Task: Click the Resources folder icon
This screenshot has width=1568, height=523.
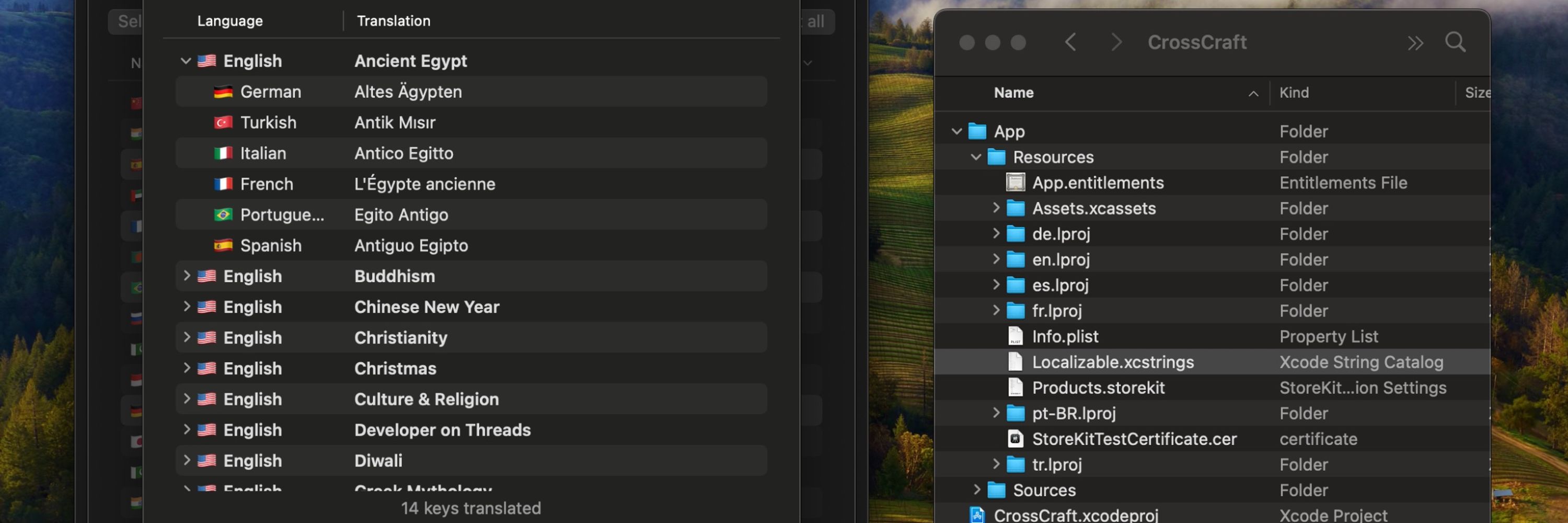Action: [996, 157]
